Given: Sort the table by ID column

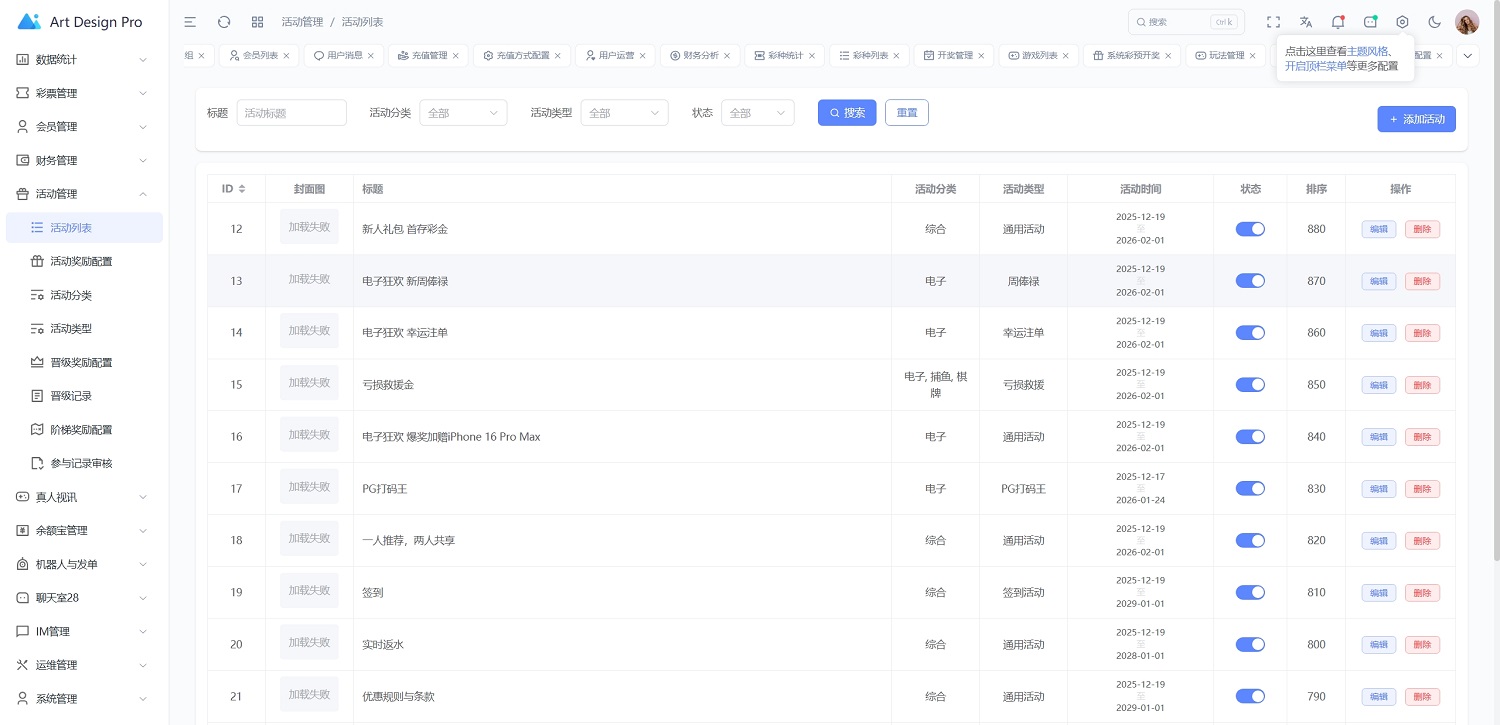Looking at the screenshot, I should 234,189.
